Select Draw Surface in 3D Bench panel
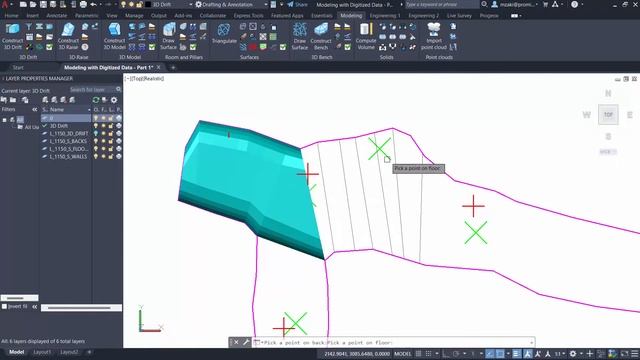Screen dimensions: 640x360 (x=300, y=36)
